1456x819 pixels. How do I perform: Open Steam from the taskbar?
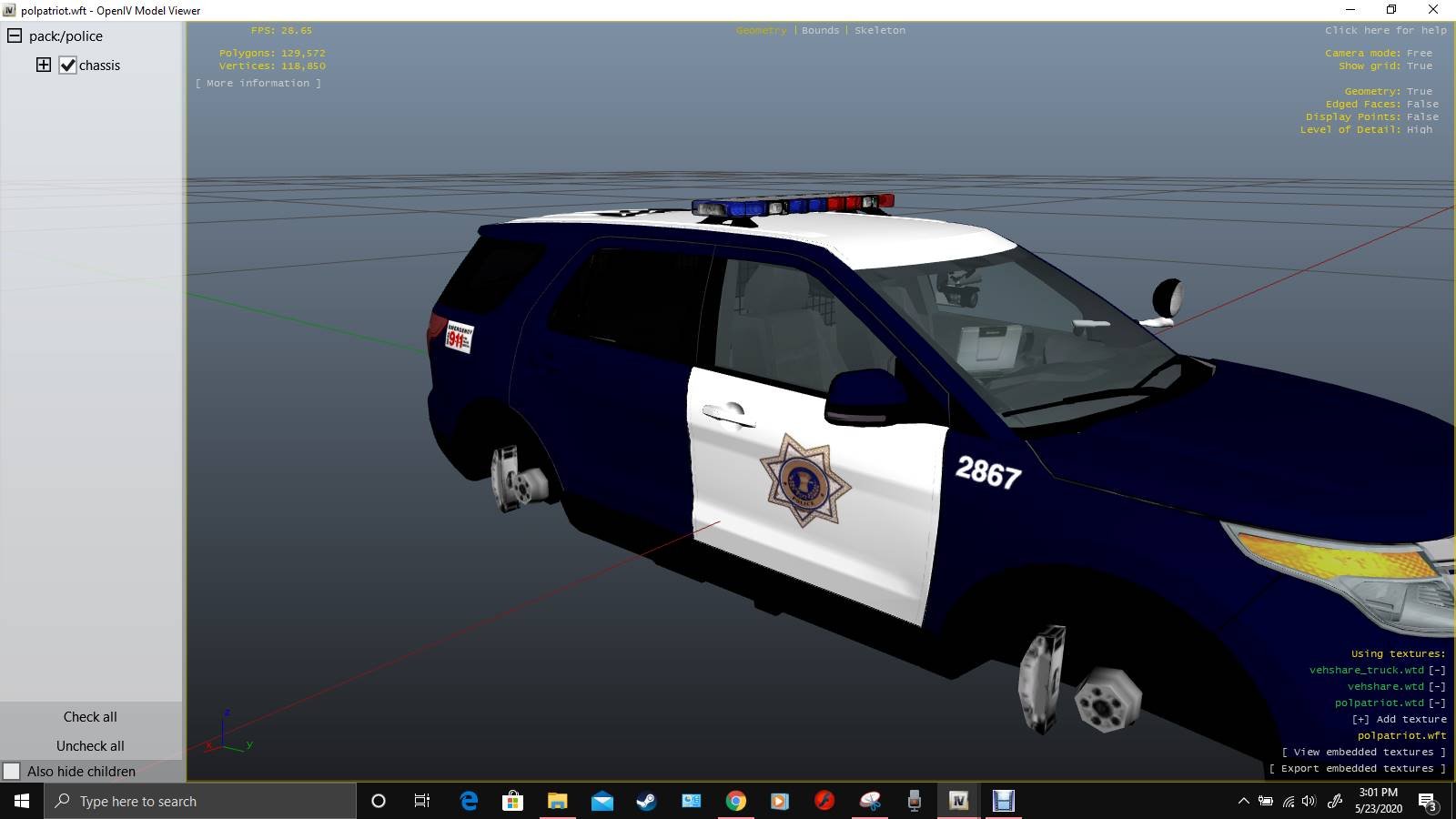(647, 801)
